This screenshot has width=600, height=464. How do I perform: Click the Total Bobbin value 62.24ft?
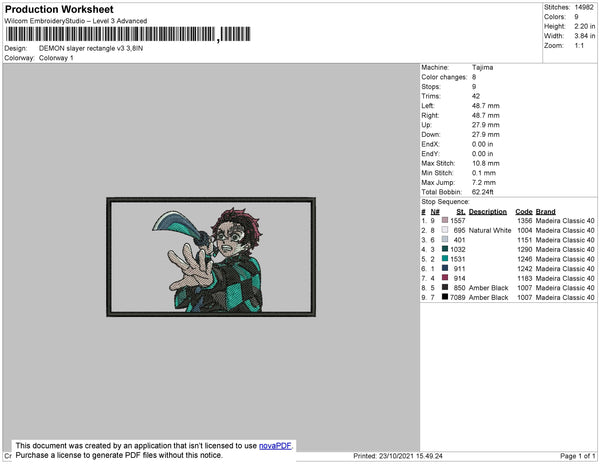483,192
